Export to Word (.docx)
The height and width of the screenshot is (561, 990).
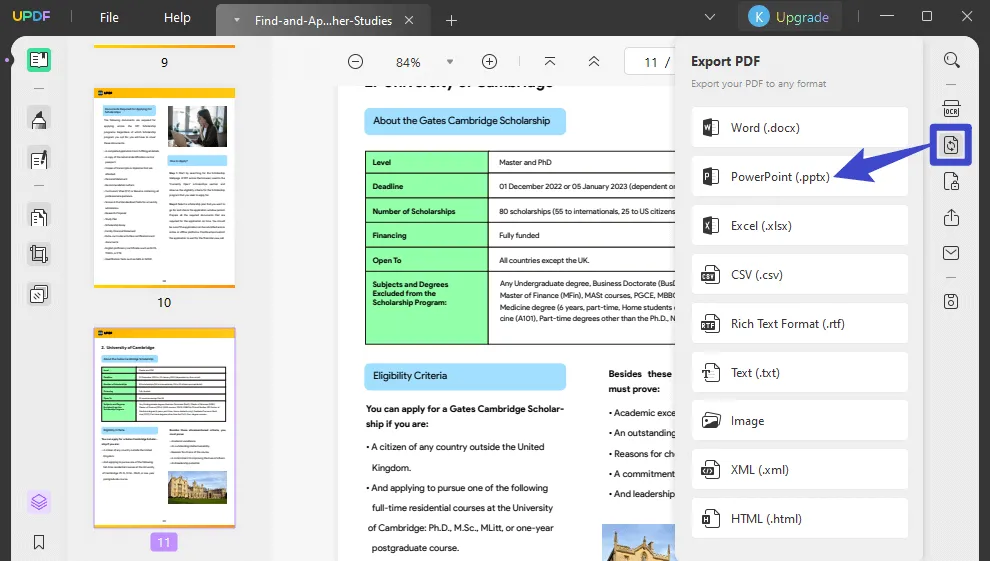[799, 127]
